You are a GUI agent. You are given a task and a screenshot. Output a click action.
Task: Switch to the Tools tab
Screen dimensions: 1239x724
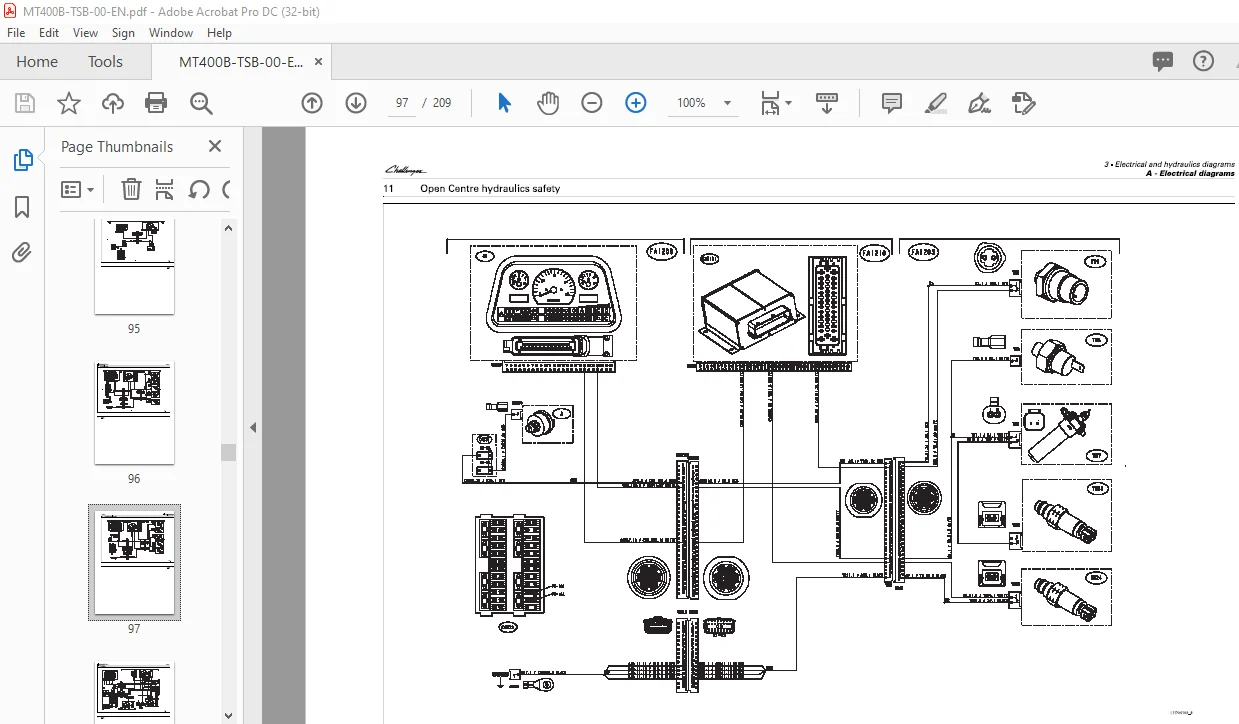pos(105,61)
